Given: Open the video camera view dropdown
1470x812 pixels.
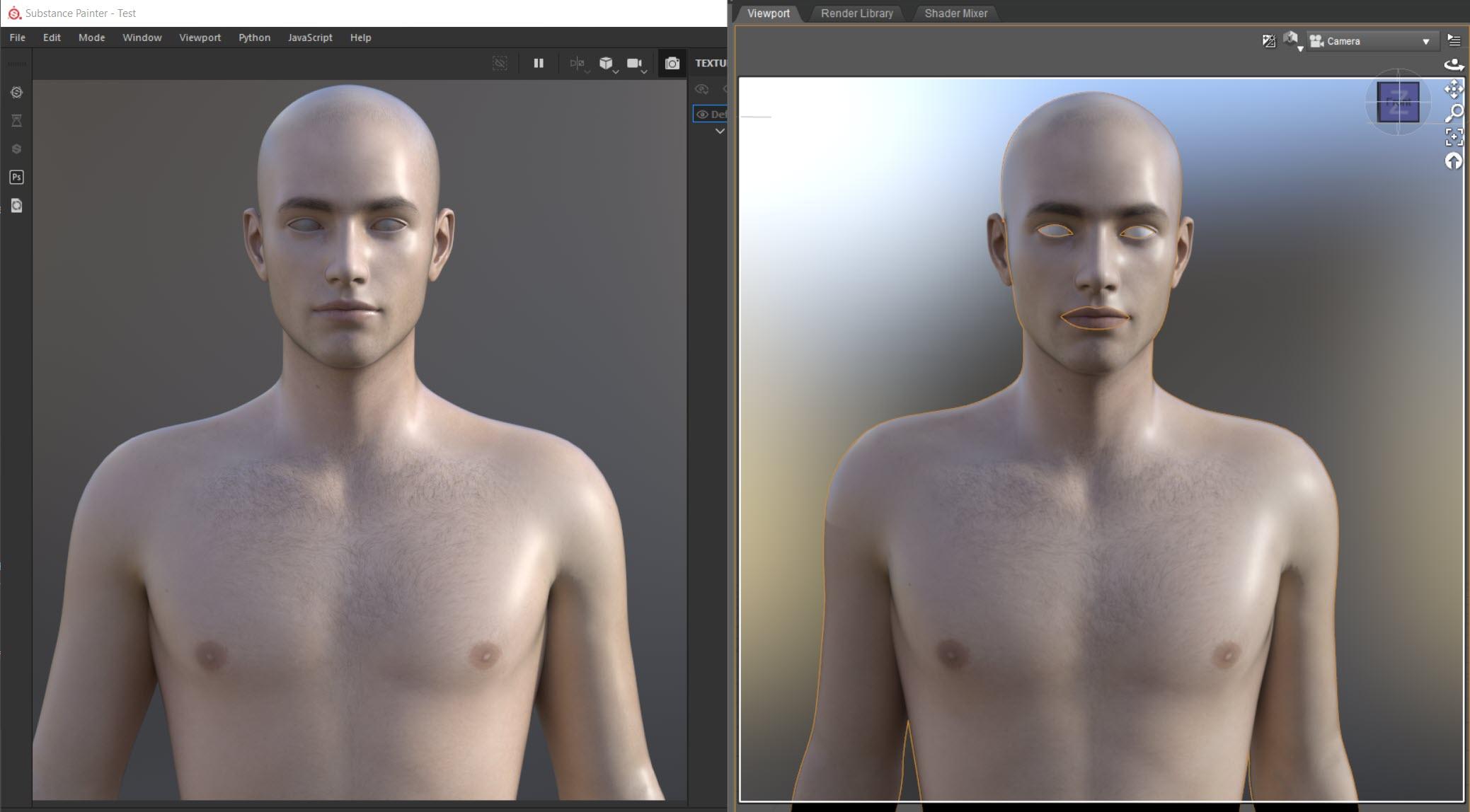Looking at the screenshot, I should coord(636,64).
